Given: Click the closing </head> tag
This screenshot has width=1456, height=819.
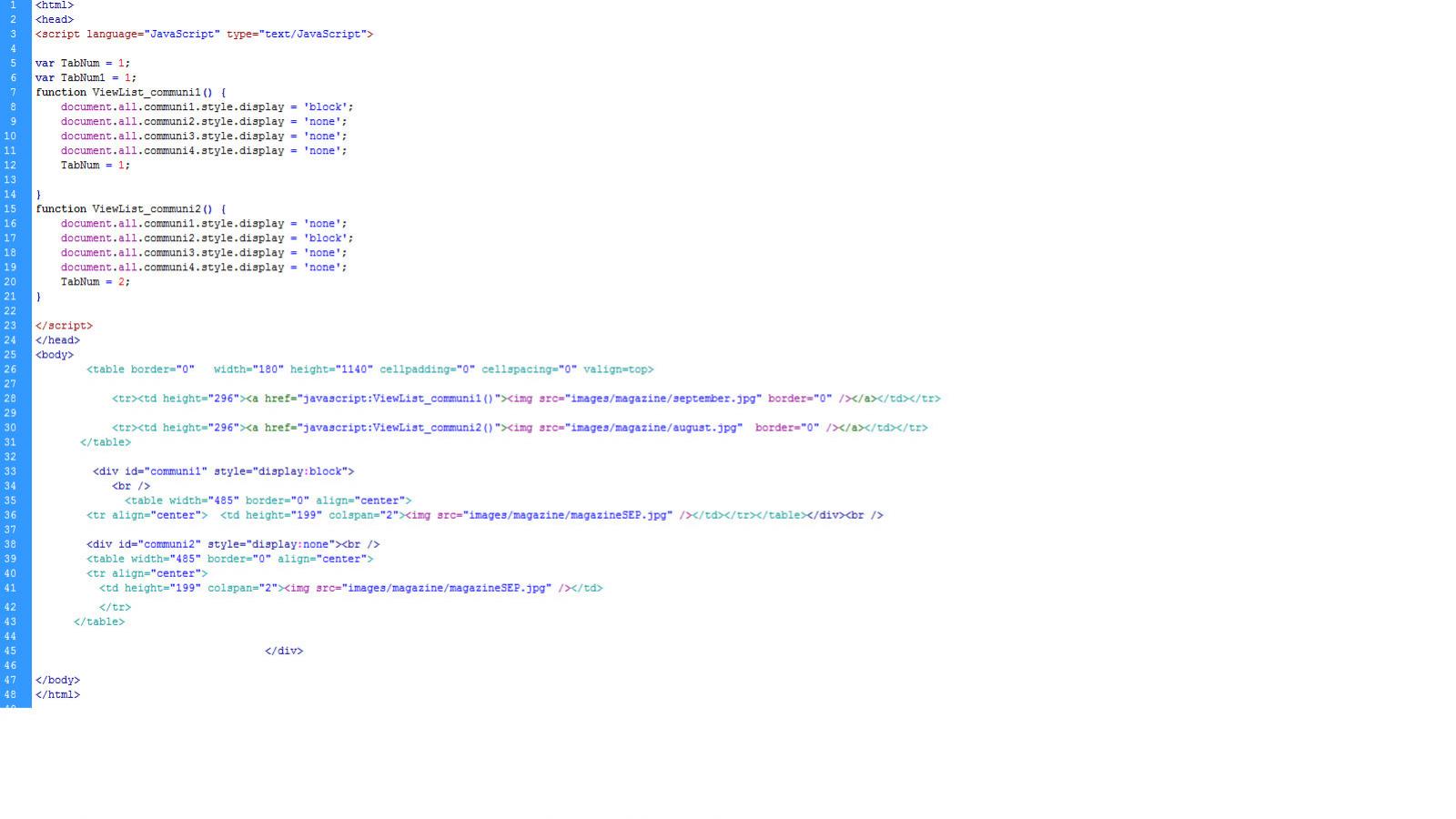Looking at the screenshot, I should (57, 340).
